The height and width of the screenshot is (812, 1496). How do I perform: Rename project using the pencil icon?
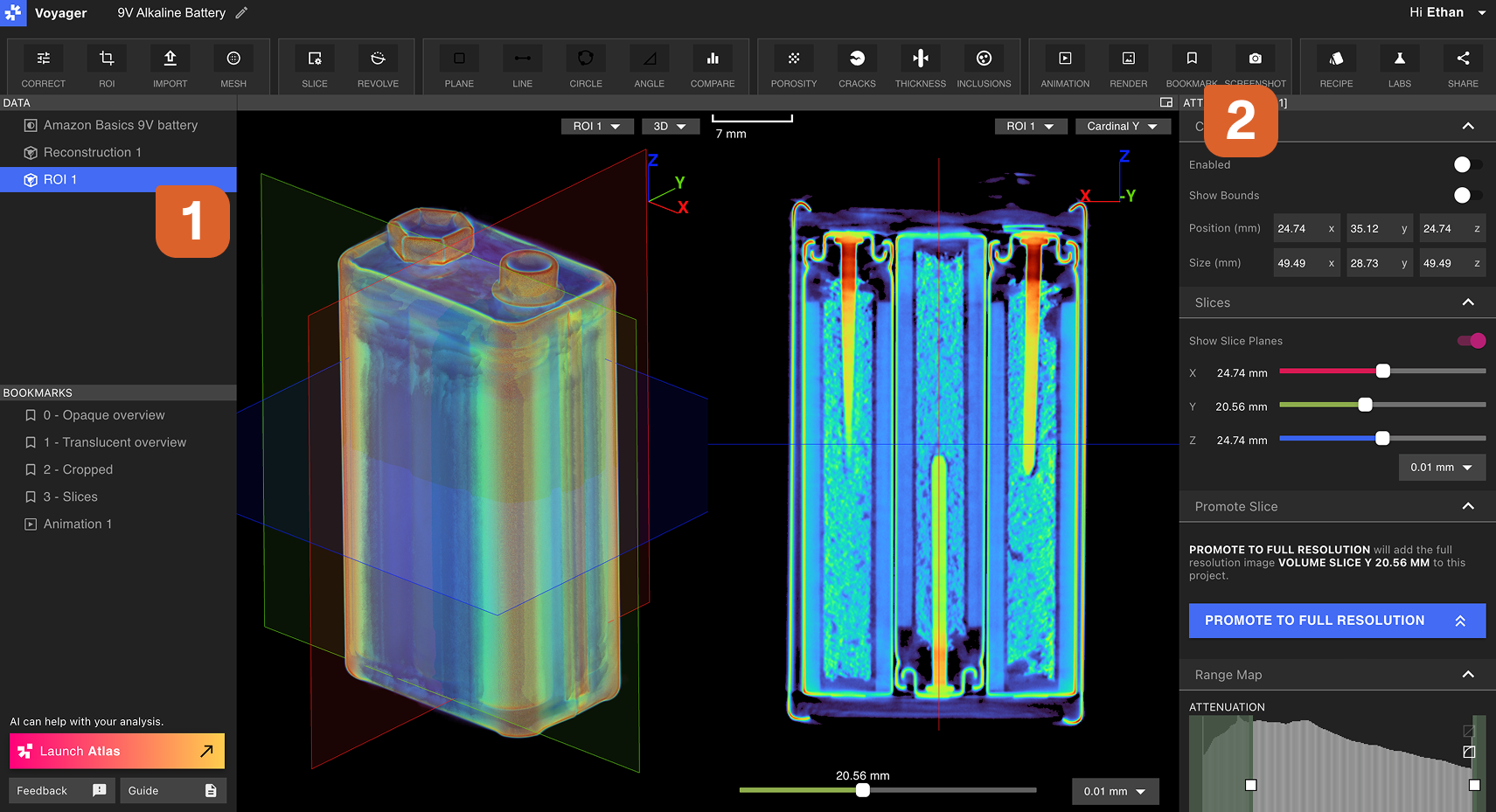tap(242, 13)
